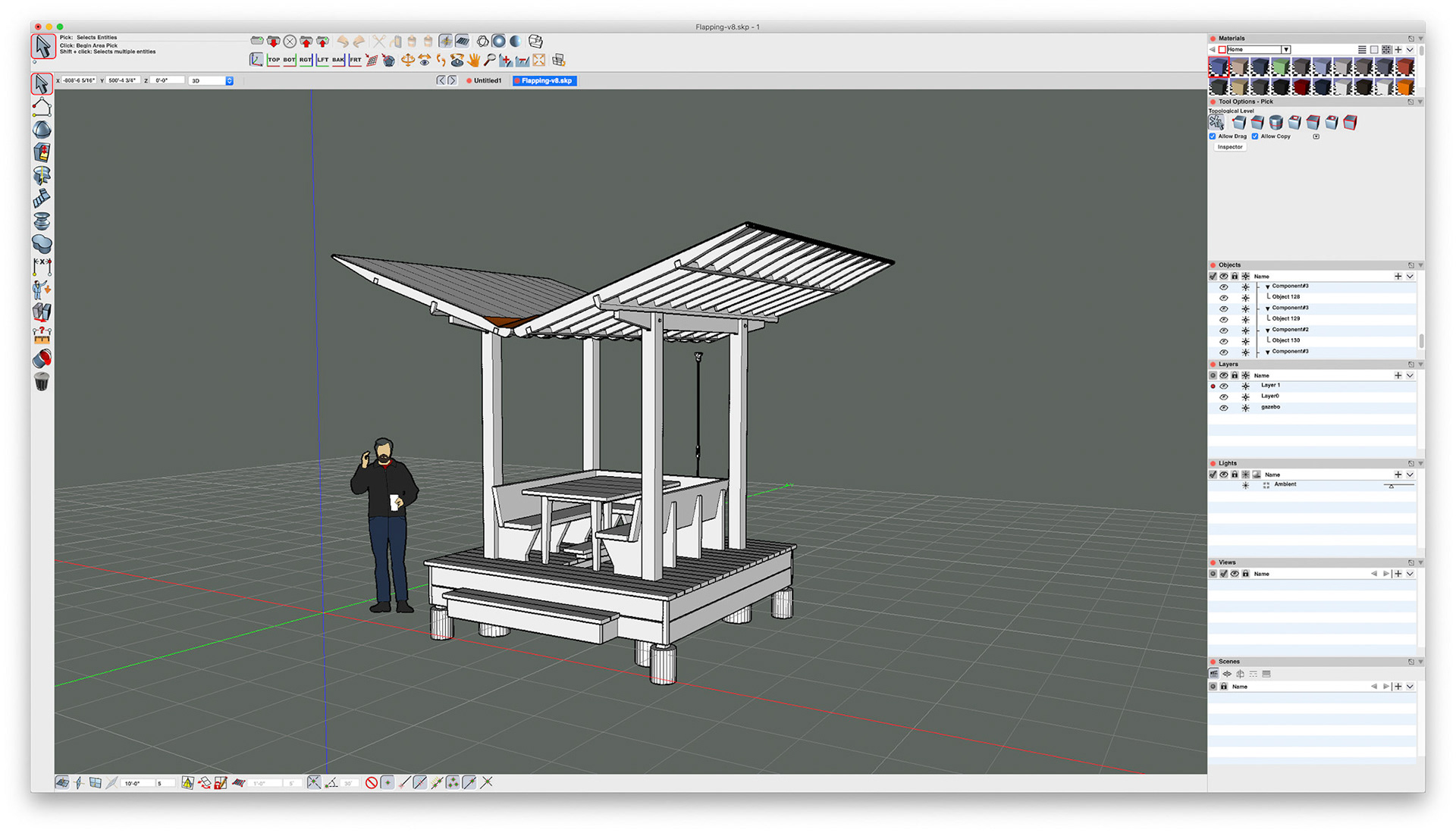Select the Pick arrow tool in left toolbar
The height and width of the screenshot is (833, 1456).
[42, 83]
